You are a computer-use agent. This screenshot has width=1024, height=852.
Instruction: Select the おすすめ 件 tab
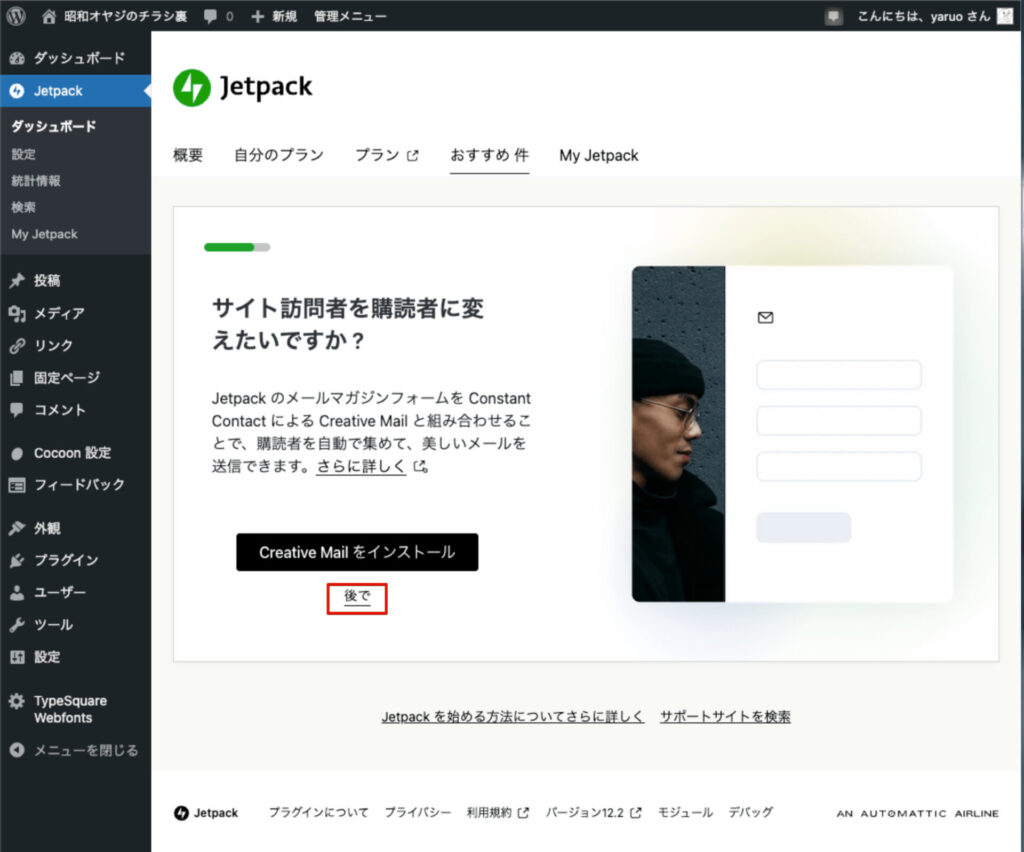click(489, 155)
